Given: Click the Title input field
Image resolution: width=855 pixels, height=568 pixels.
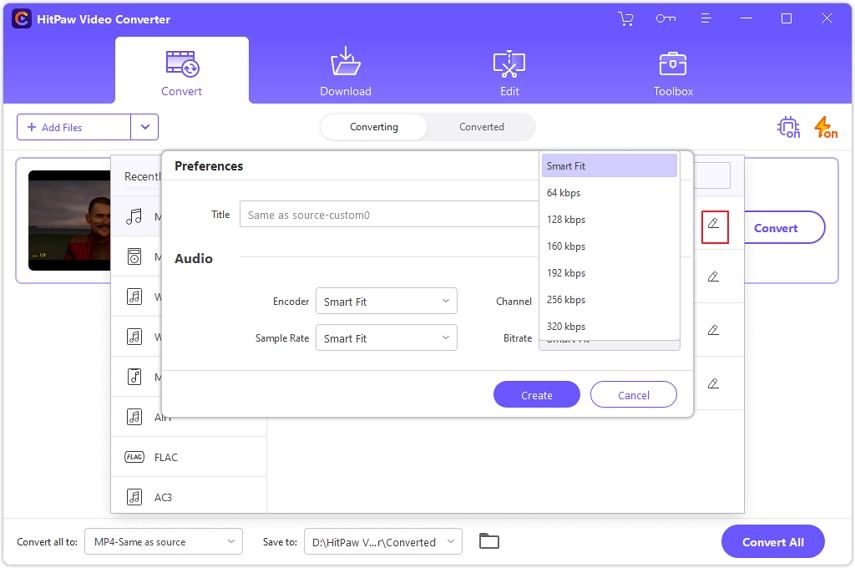Looking at the screenshot, I should pyautogui.click(x=389, y=214).
